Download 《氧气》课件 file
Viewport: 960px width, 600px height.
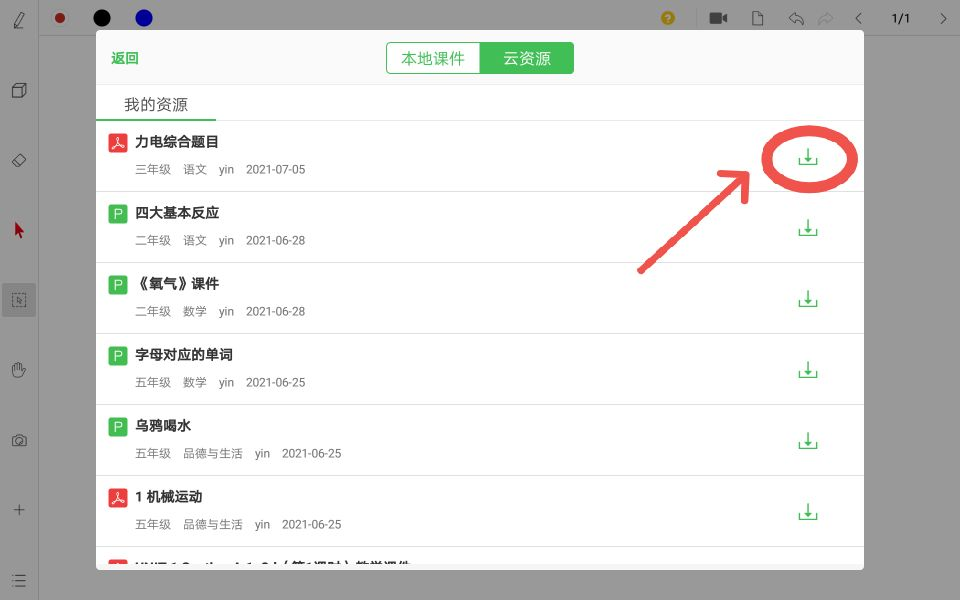tap(808, 299)
